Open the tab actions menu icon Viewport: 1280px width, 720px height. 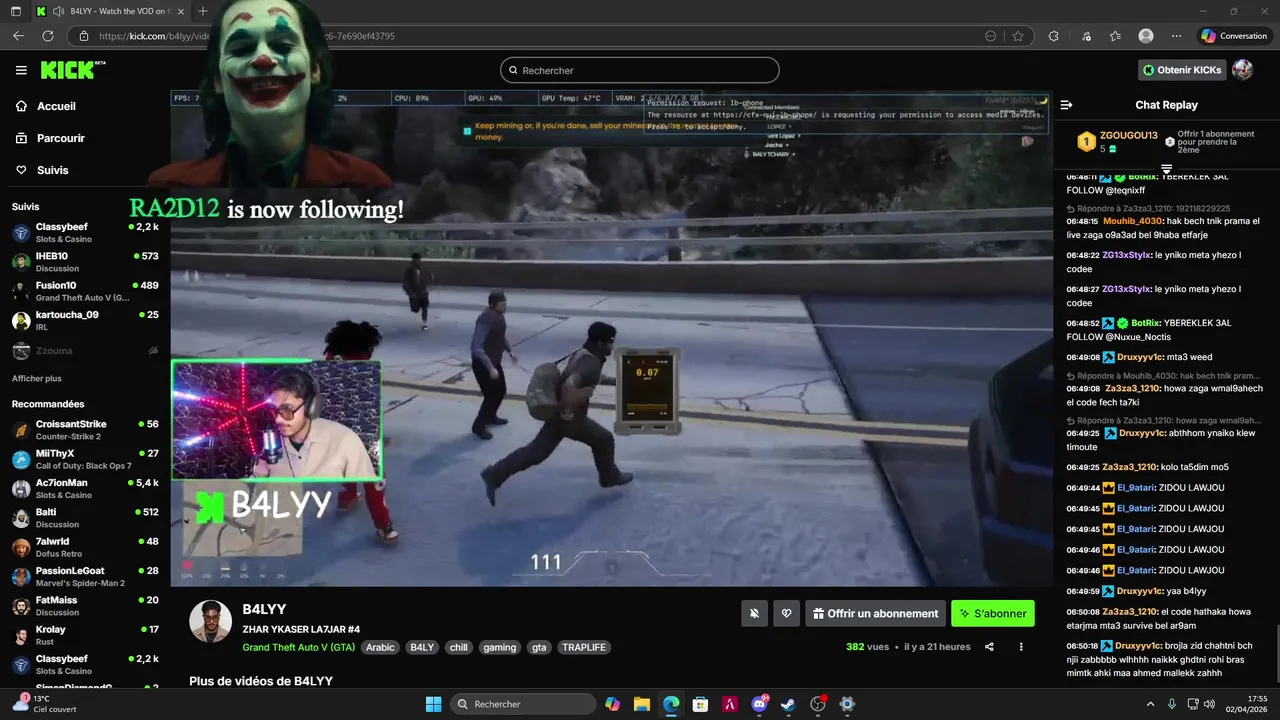pyautogui.click(x=14, y=11)
